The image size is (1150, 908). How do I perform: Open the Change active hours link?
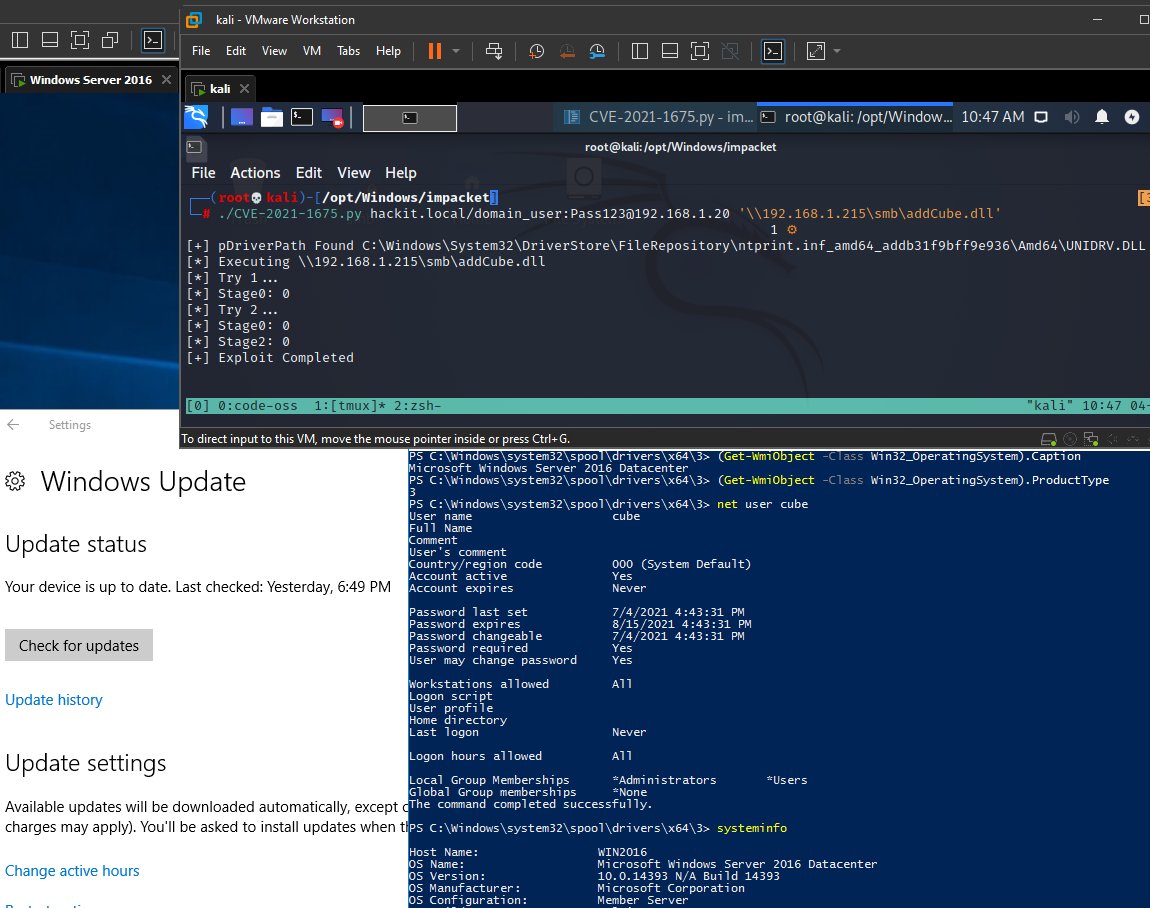click(72, 871)
